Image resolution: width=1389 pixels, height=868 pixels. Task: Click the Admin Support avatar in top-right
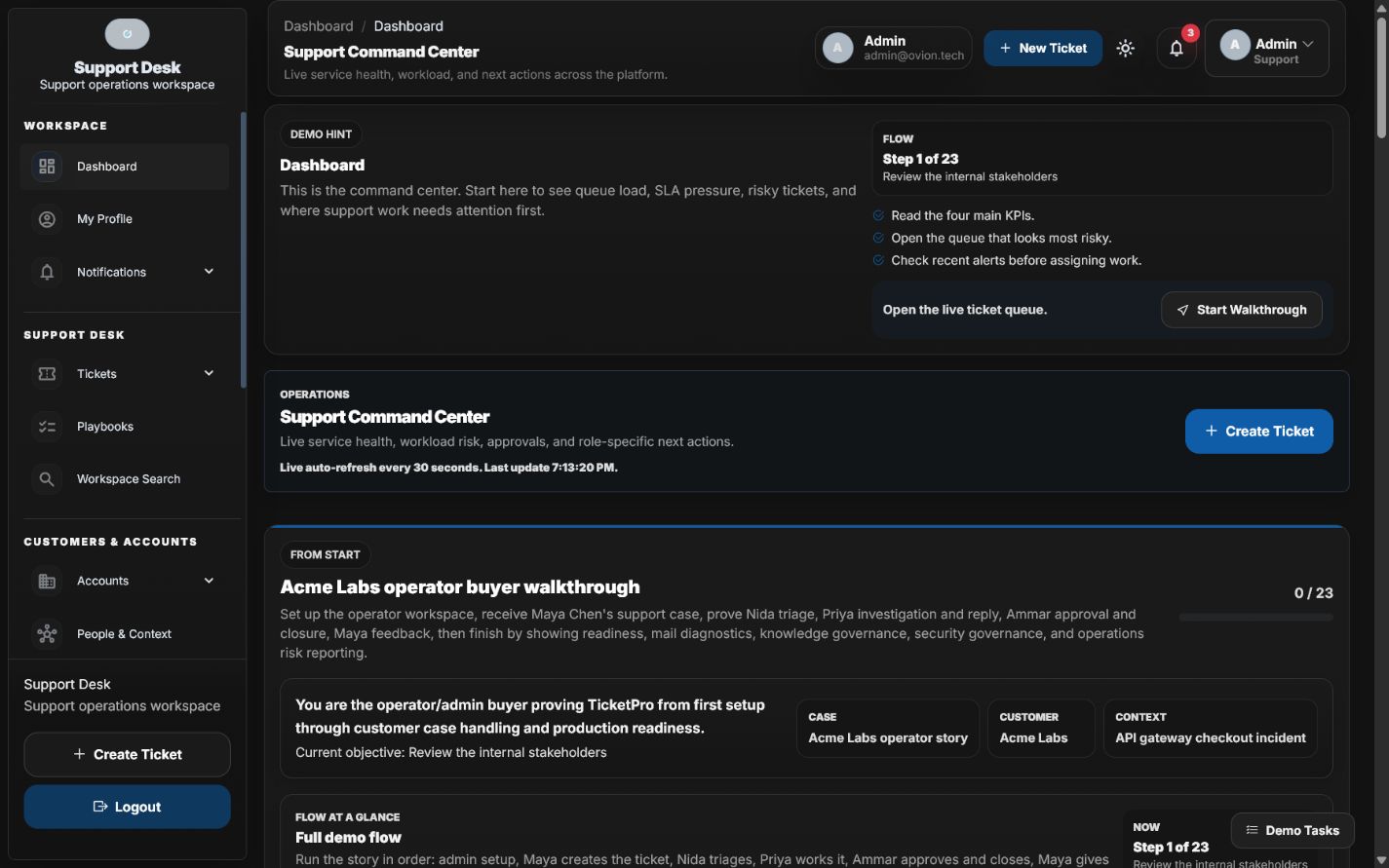[x=1235, y=45]
